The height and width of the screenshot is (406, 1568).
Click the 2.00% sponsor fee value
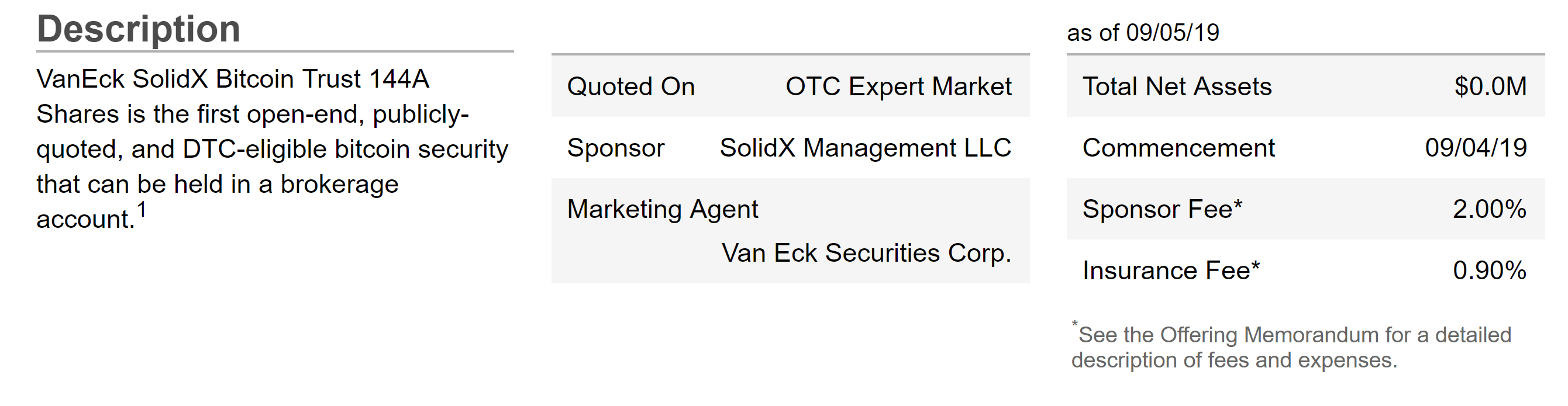point(1489,210)
